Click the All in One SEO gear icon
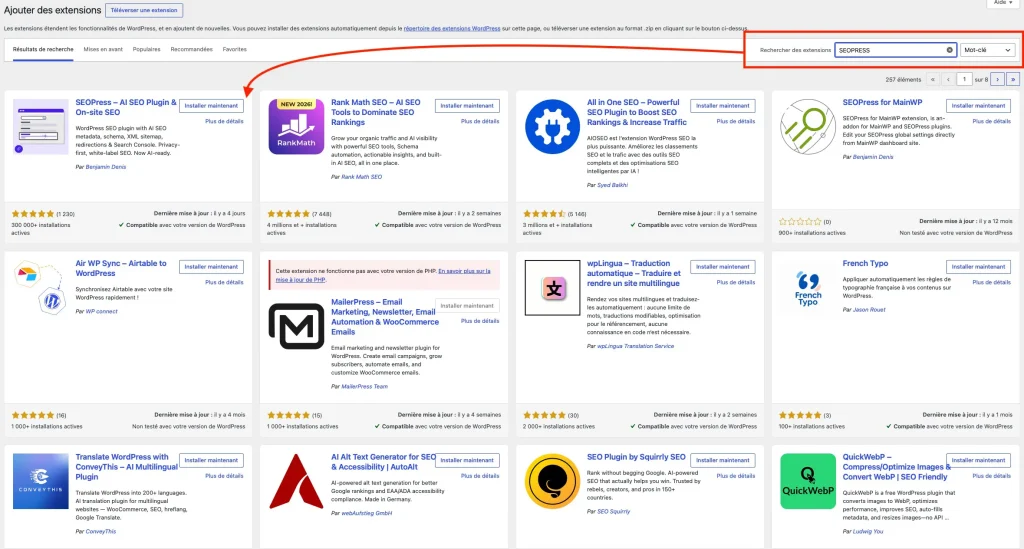The image size is (1024, 549). tap(552, 127)
